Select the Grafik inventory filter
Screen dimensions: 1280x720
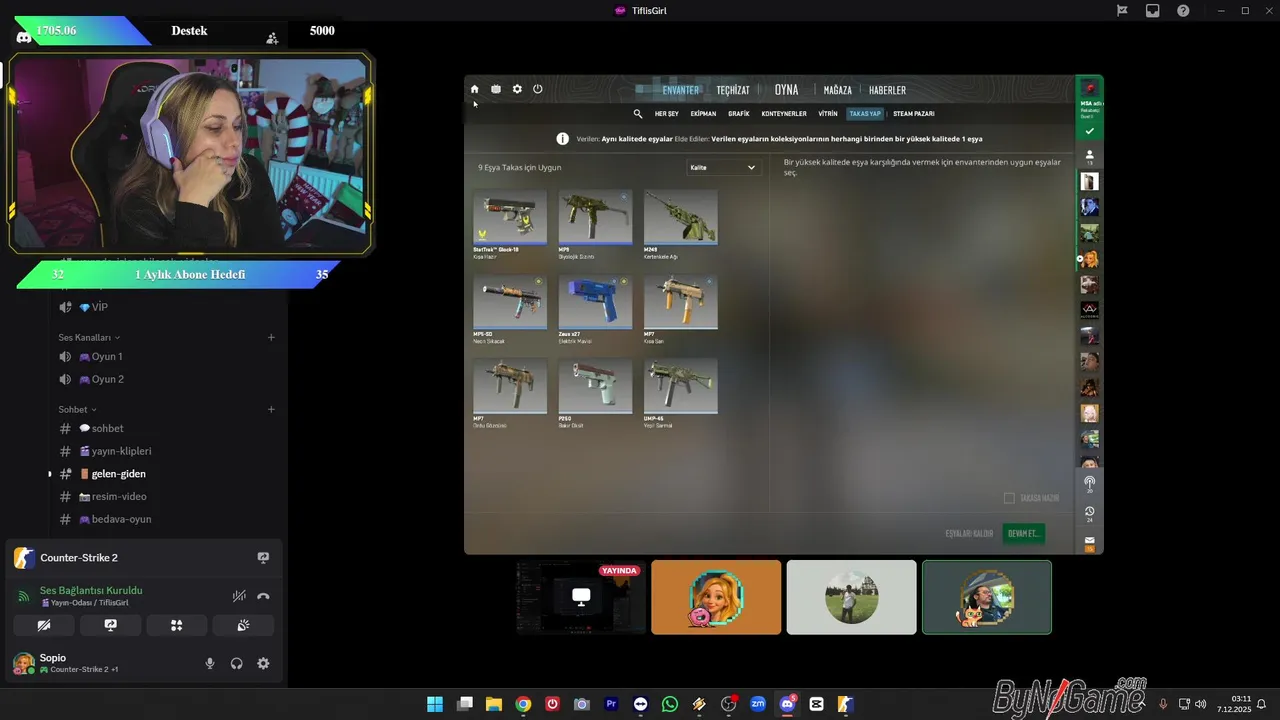pyautogui.click(x=739, y=114)
